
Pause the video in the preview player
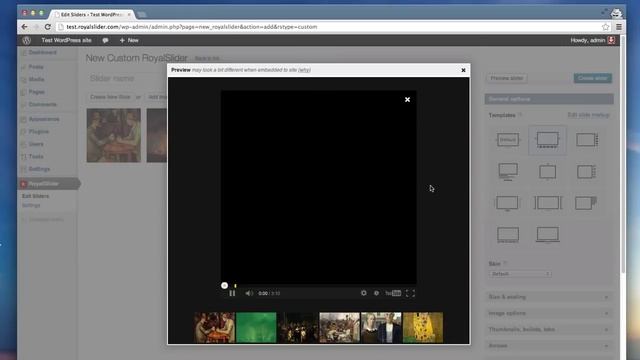pyautogui.click(x=232, y=293)
